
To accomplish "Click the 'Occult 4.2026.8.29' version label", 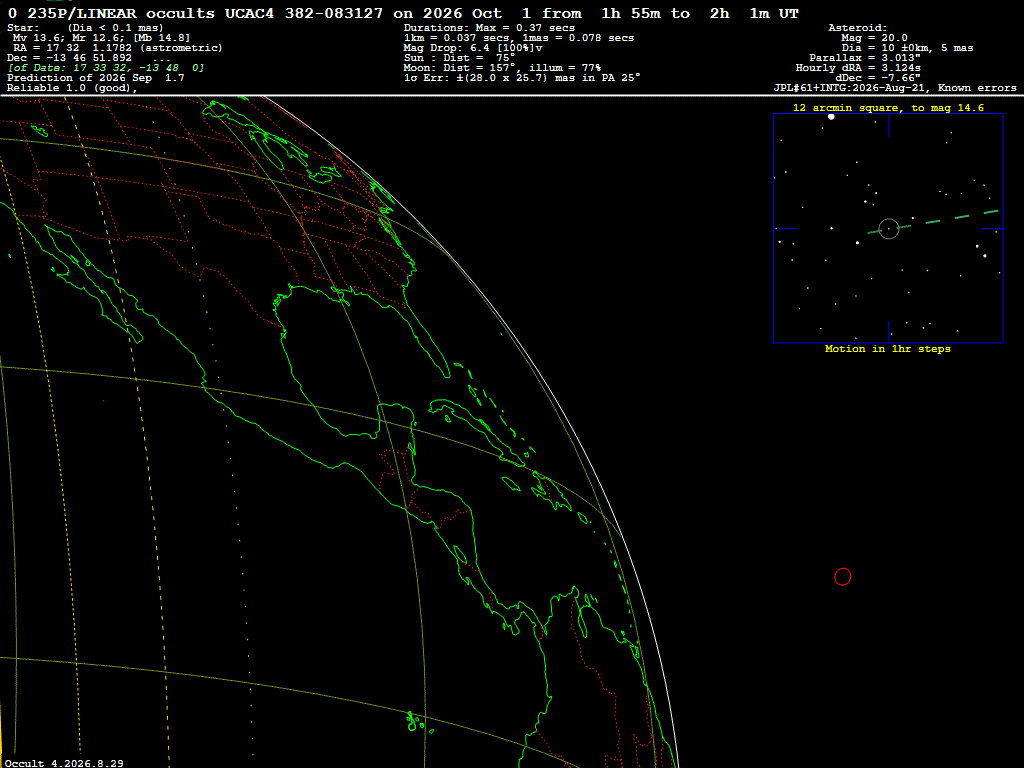I will click(x=64, y=763).
